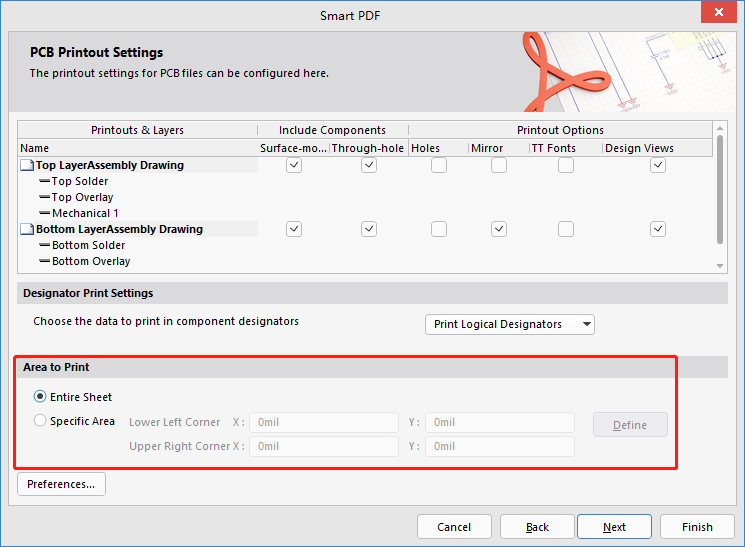Select the Top Solder layer row

[80, 182]
